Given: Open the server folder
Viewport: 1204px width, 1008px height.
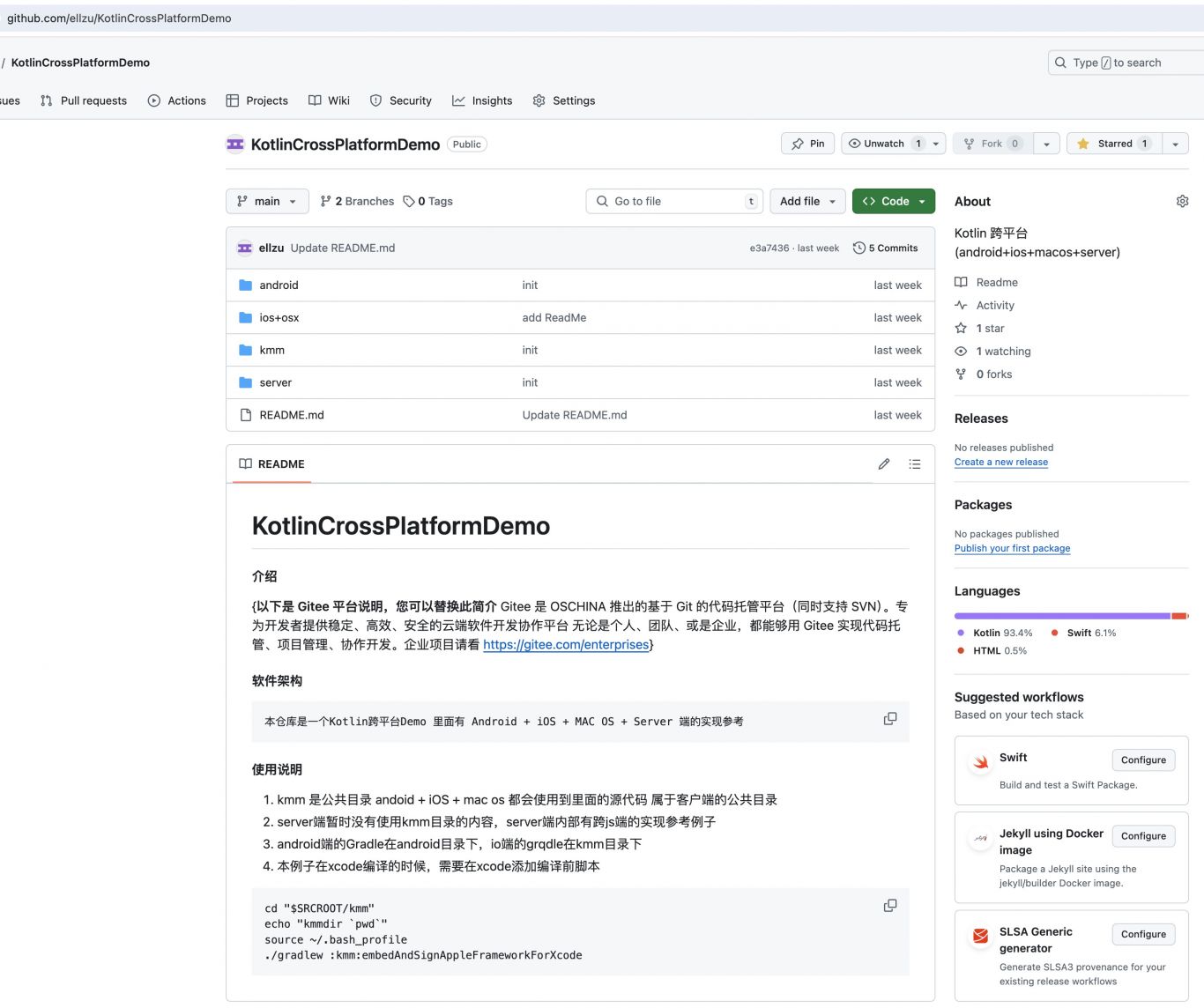Looking at the screenshot, I should [x=275, y=383].
